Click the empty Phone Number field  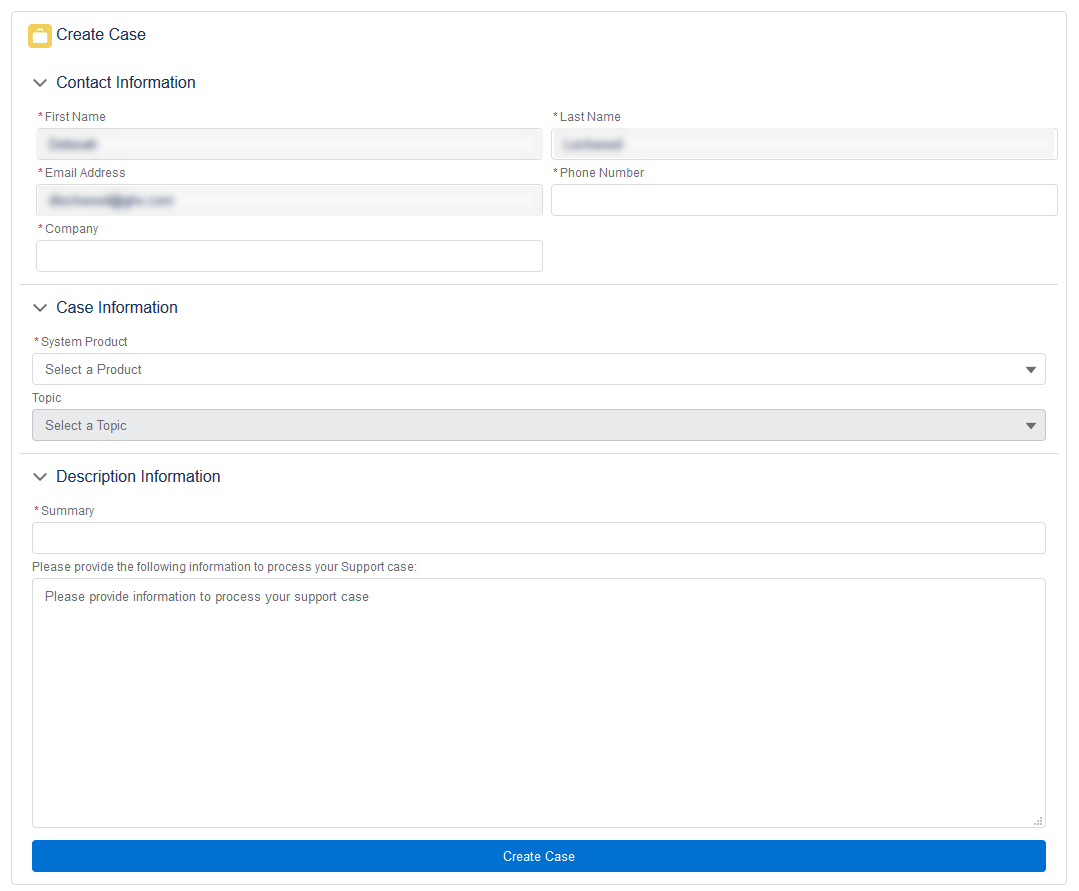[x=803, y=200]
